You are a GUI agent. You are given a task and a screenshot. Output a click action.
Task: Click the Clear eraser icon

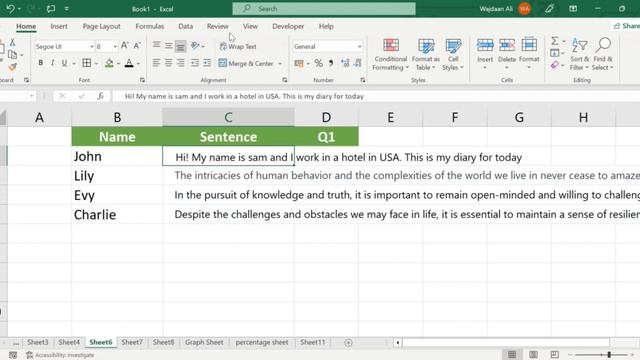tap(554, 65)
